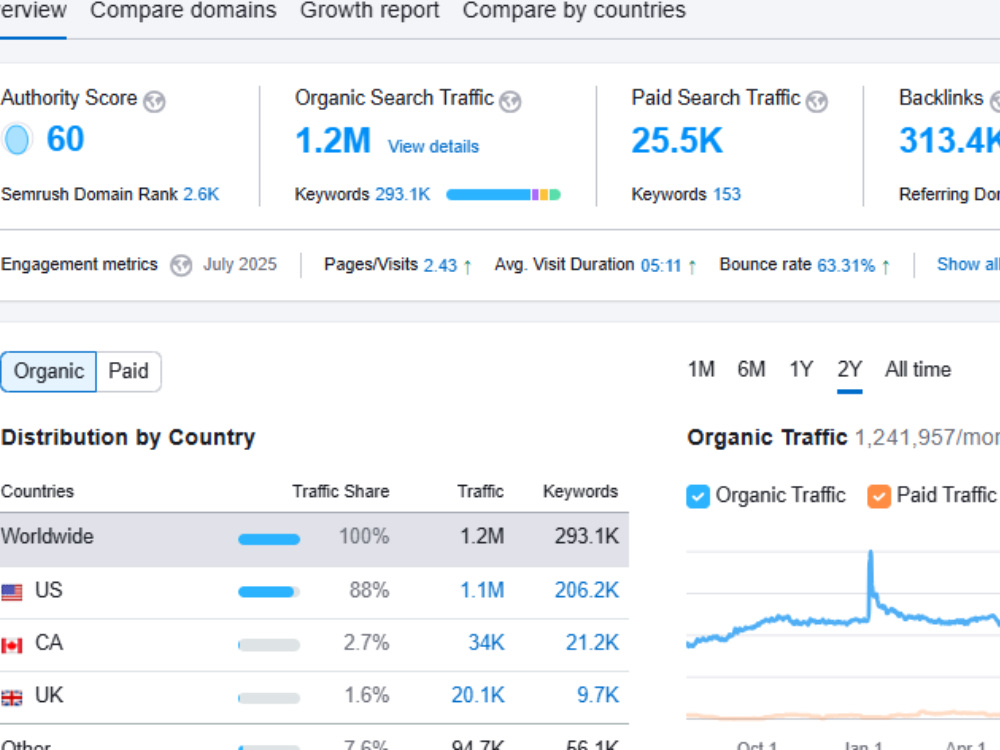This screenshot has width=1000, height=750.
Task: Click the Show all engagement link
Action: coord(968,264)
